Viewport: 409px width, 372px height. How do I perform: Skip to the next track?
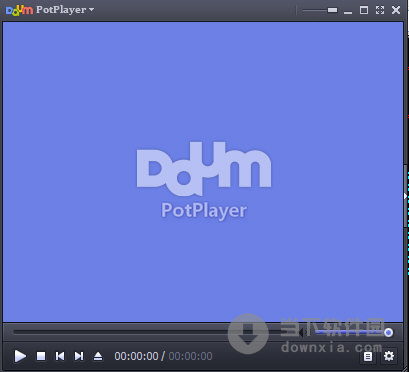pyautogui.click(x=79, y=356)
